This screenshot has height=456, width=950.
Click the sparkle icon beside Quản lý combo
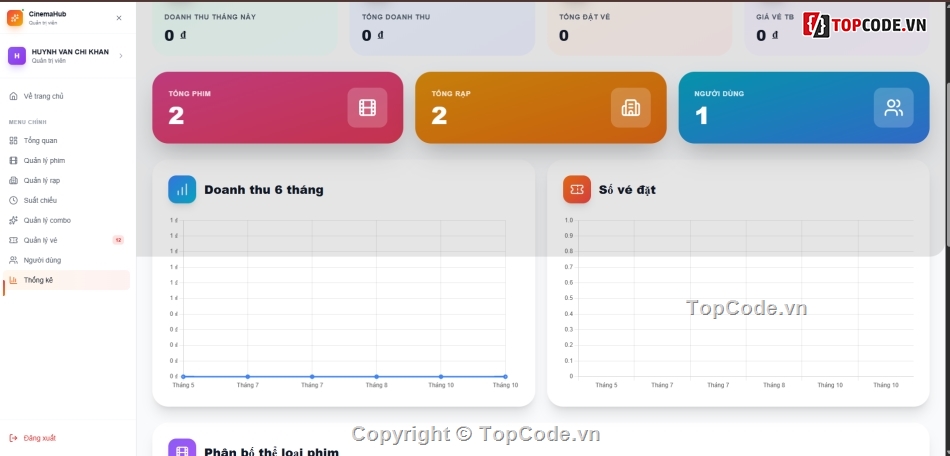click(x=13, y=220)
